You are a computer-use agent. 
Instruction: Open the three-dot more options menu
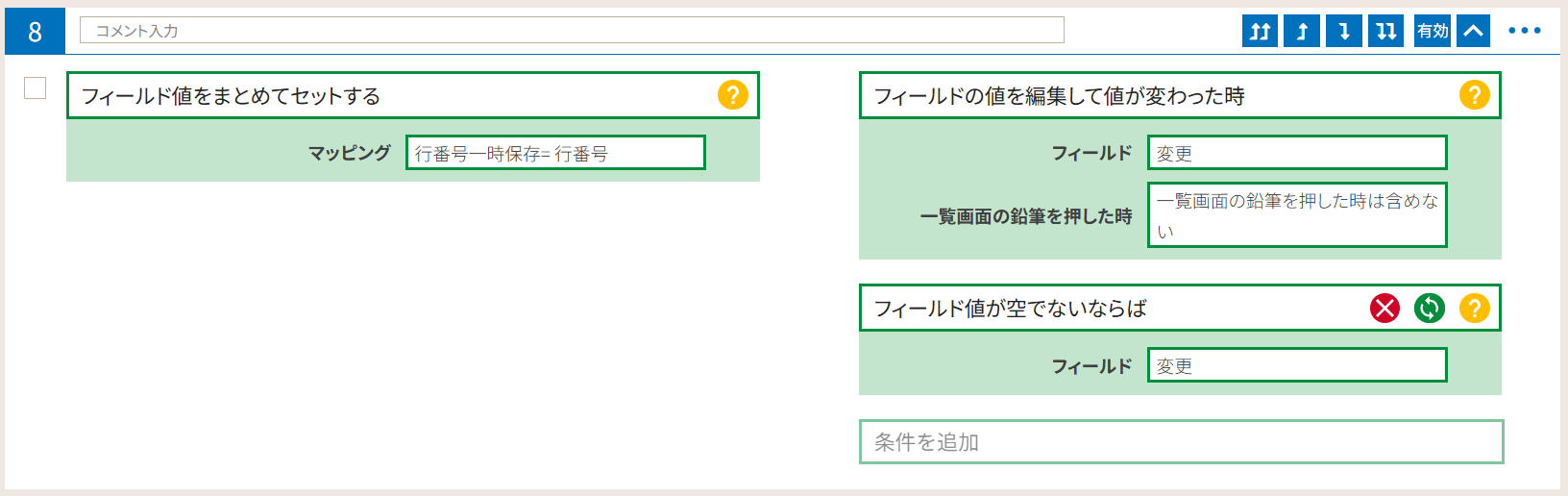coord(1525,31)
